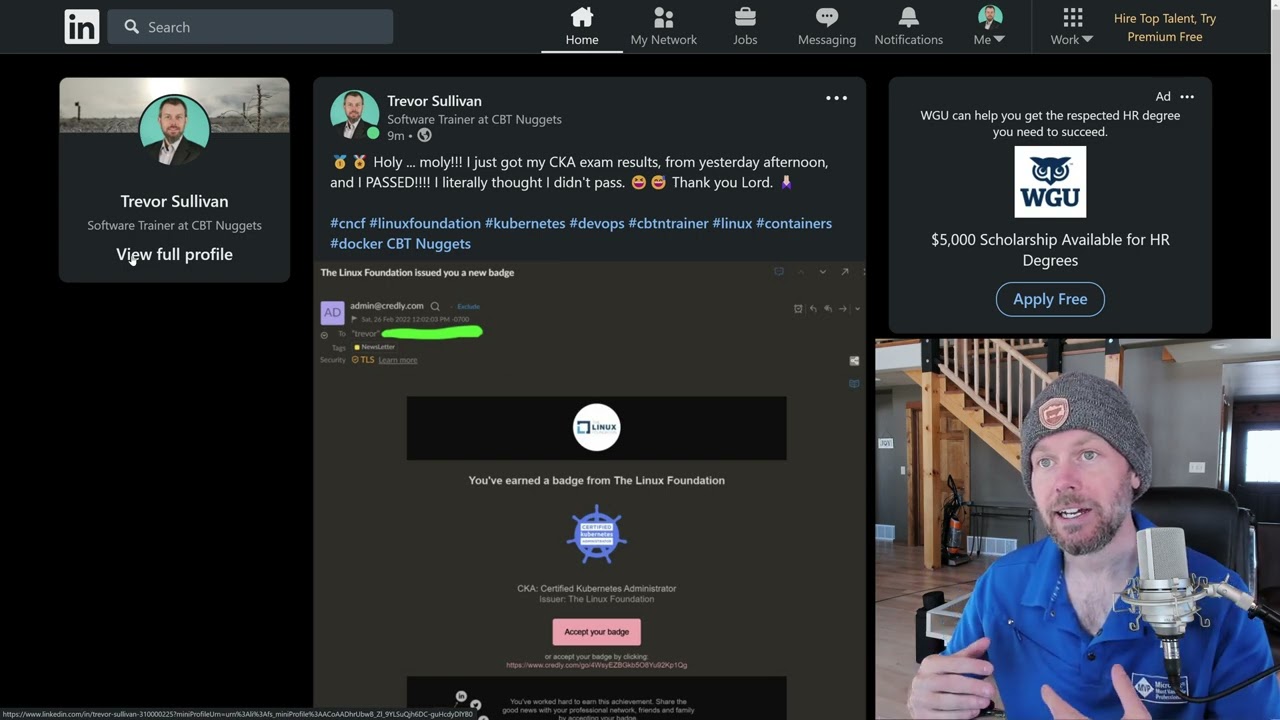This screenshot has width=1280, height=720.
Task: Open the post's three-dot options menu
Action: coord(836,98)
